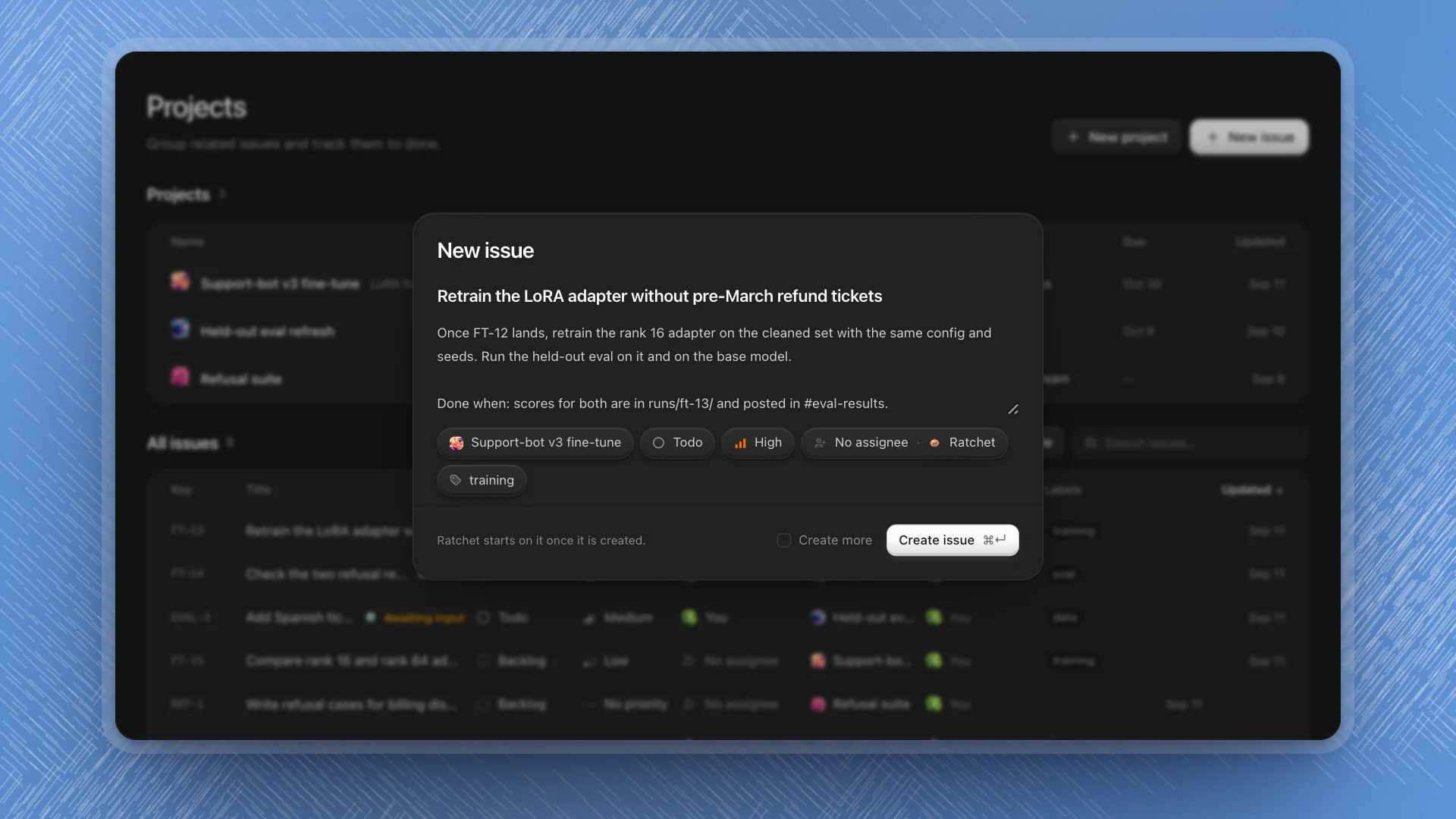Change the High priority chip

(758, 442)
